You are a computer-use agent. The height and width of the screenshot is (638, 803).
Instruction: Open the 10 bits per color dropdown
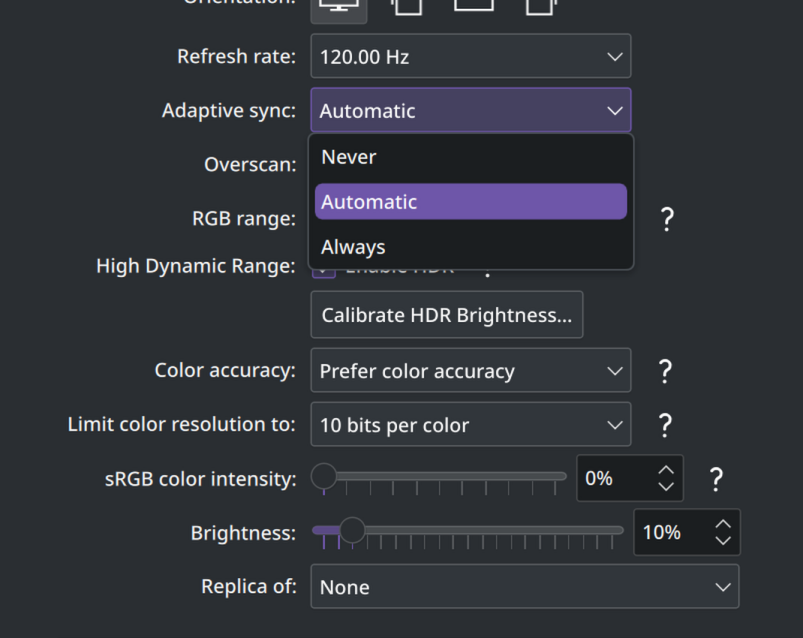point(470,425)
